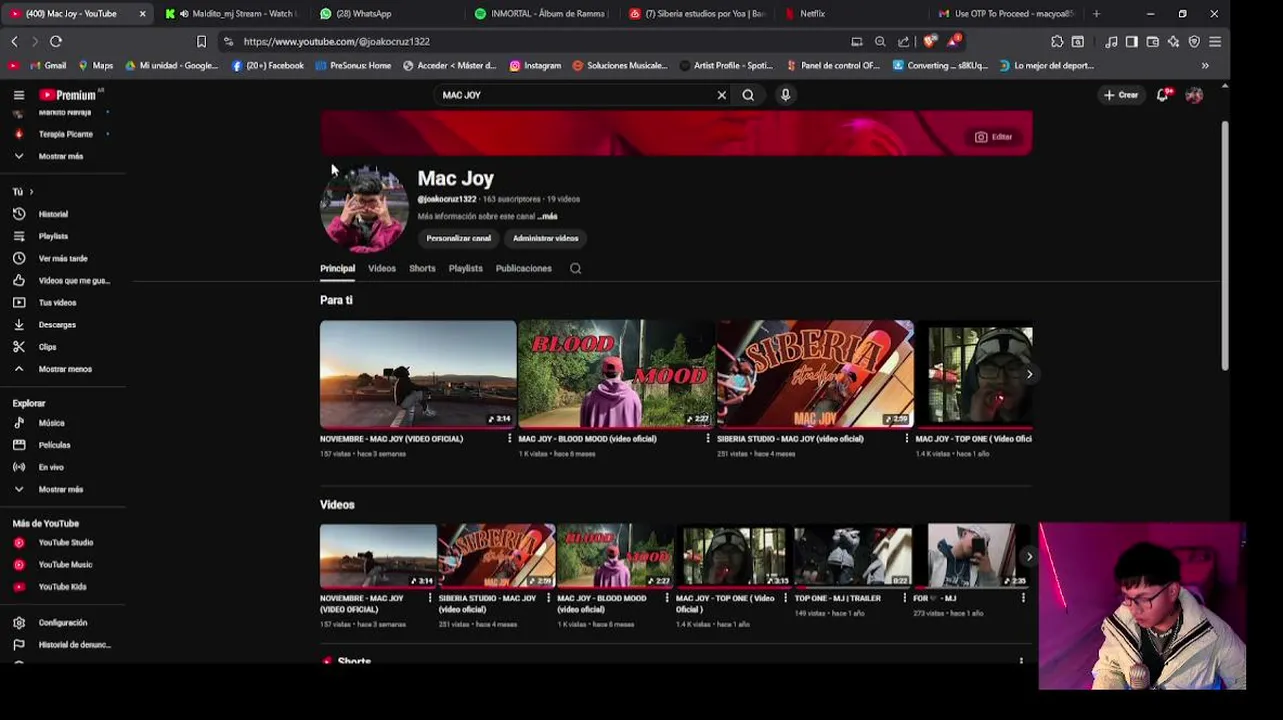This screenshot has width=1283, height=720.
Task: Click Administrar videos button
Action: 545,238
